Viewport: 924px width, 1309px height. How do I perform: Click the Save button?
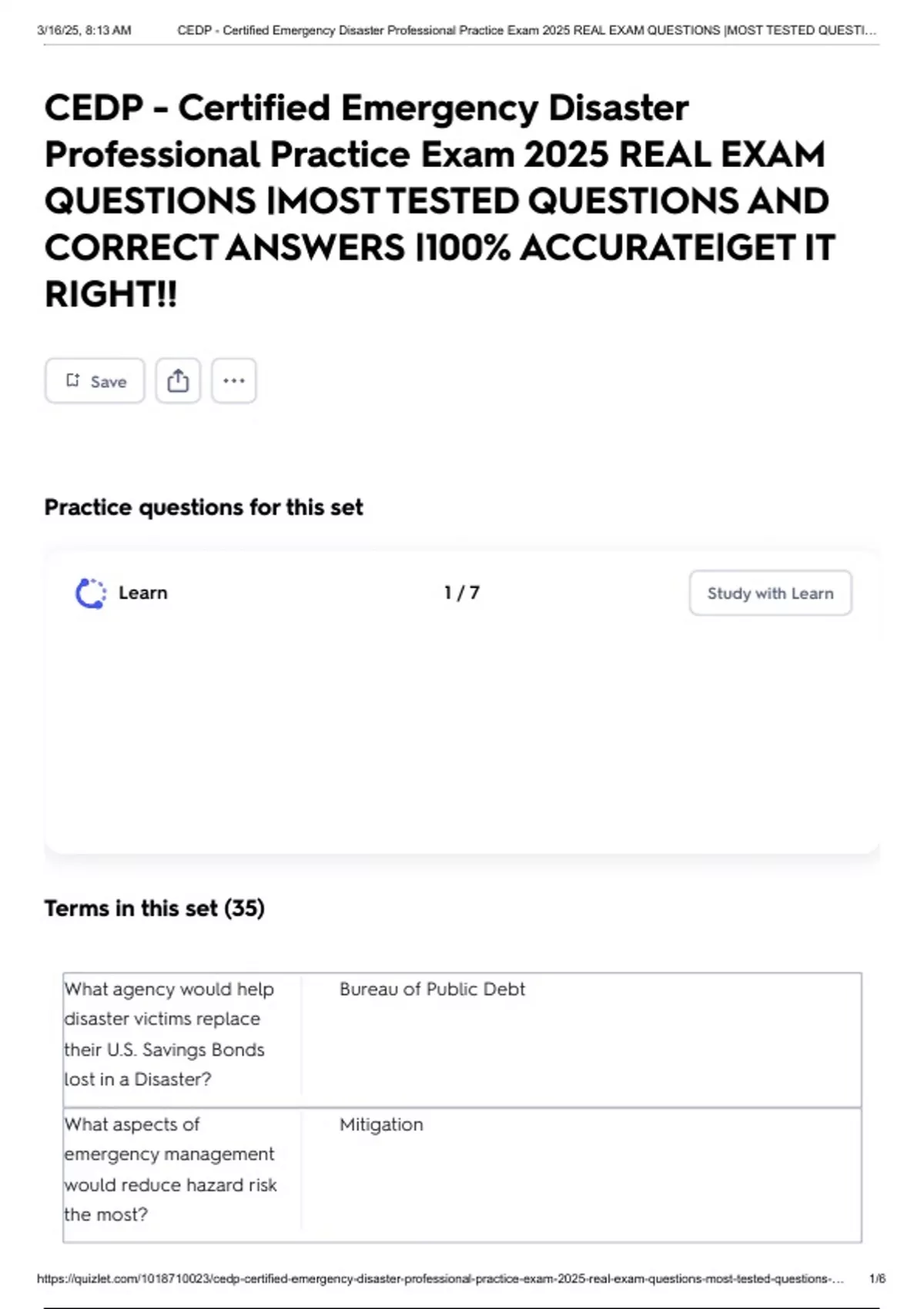coord(95,381)
